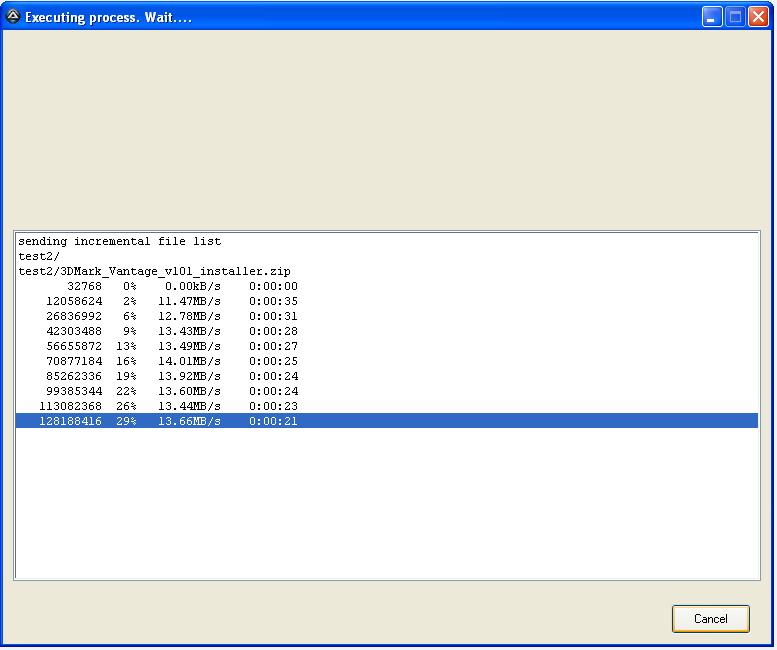
Task: Select the 0% progress row at 0.00kB/s
Action: 157,287
